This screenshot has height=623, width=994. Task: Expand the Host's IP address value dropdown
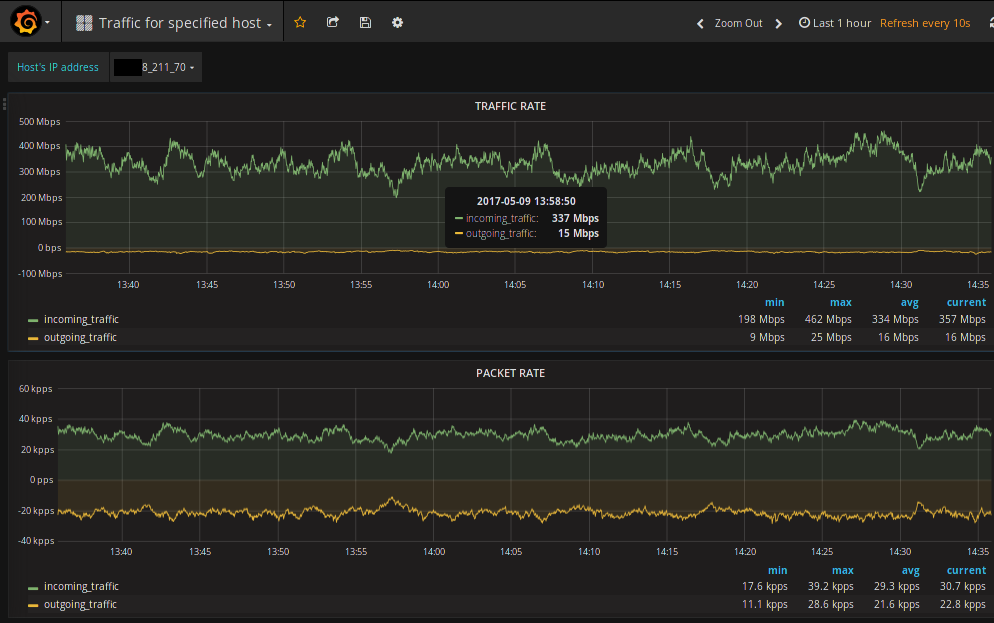click(156, 68)
